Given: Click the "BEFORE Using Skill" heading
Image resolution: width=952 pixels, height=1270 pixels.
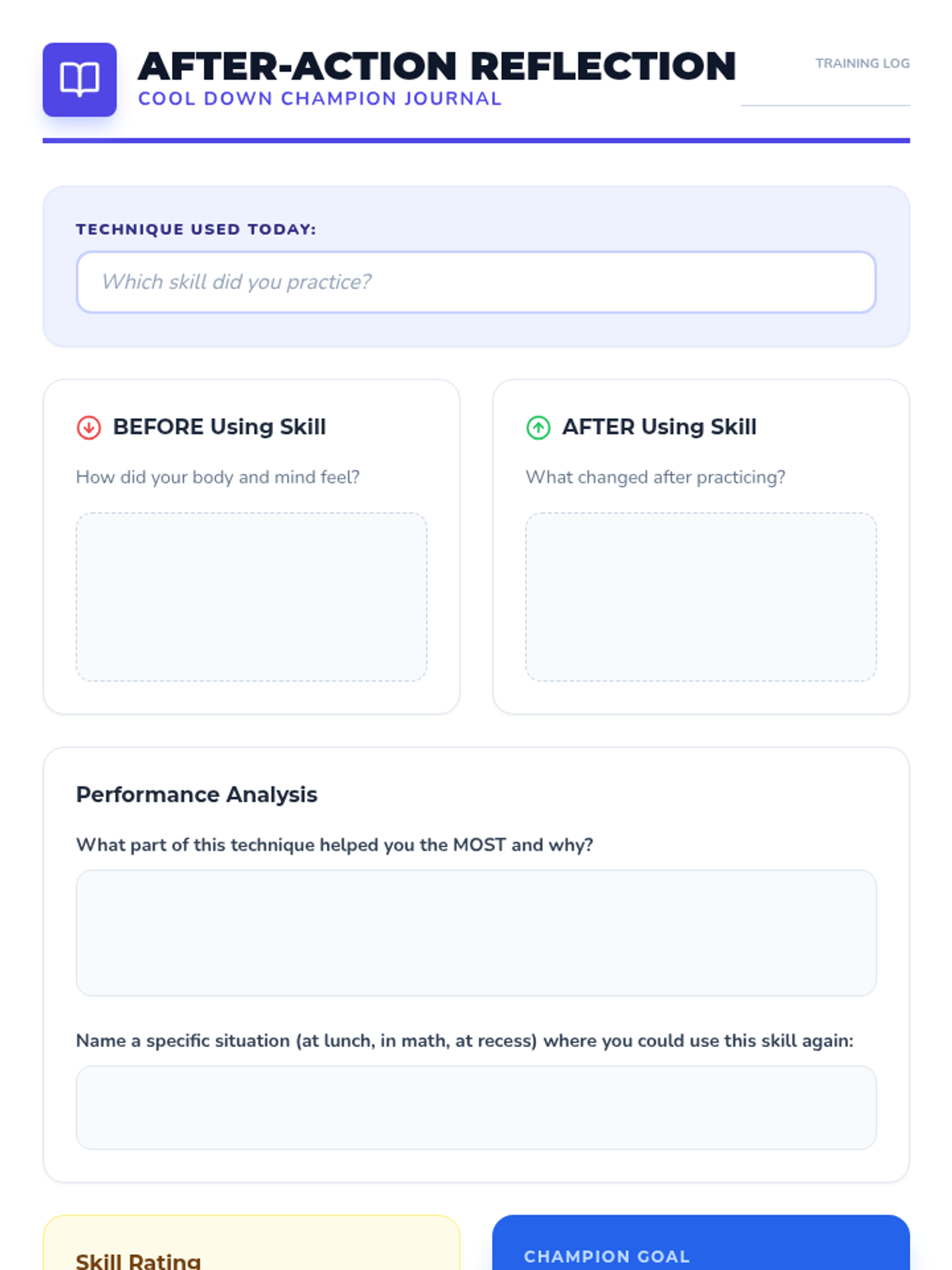Looking at the screenshot, I should tap(219, 427).
